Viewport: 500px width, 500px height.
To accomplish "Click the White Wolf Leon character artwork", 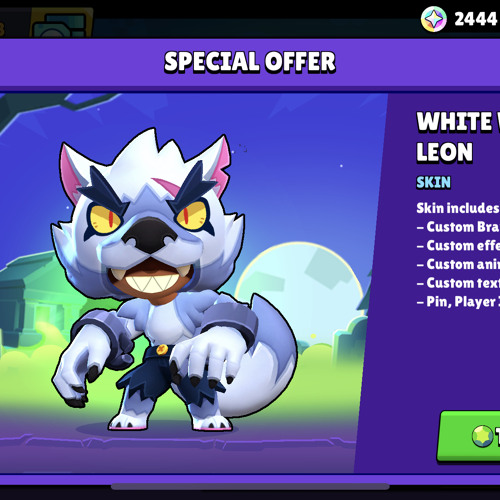I will coord(175,280).
